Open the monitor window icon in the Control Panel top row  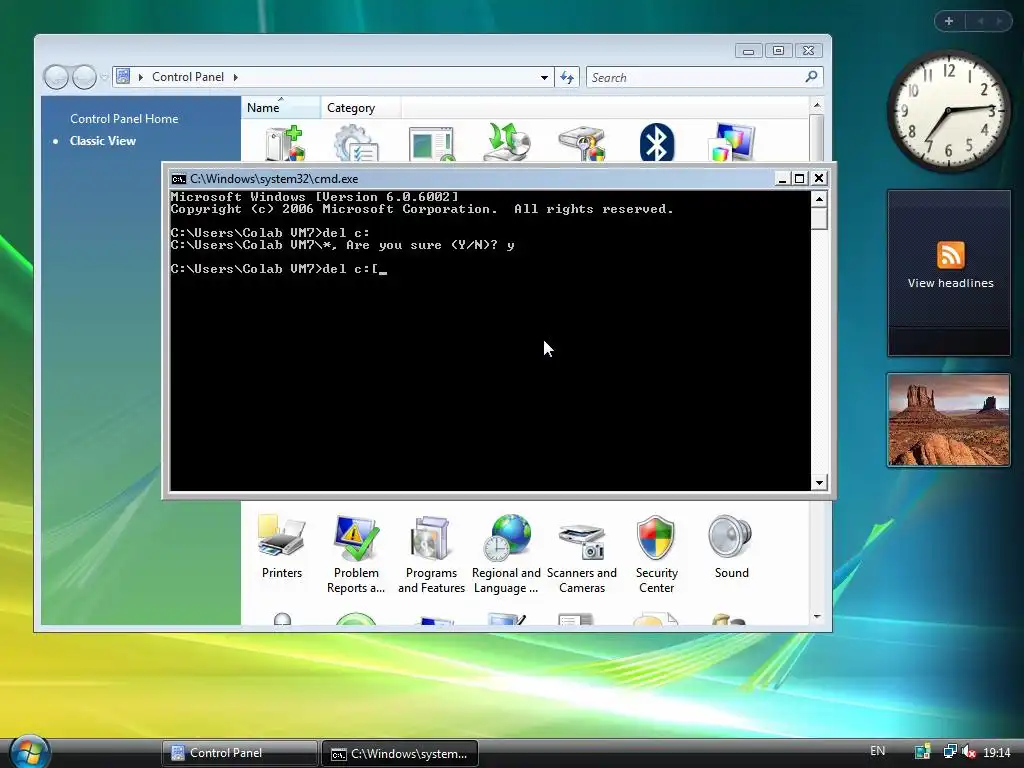[x=432, y=143]
